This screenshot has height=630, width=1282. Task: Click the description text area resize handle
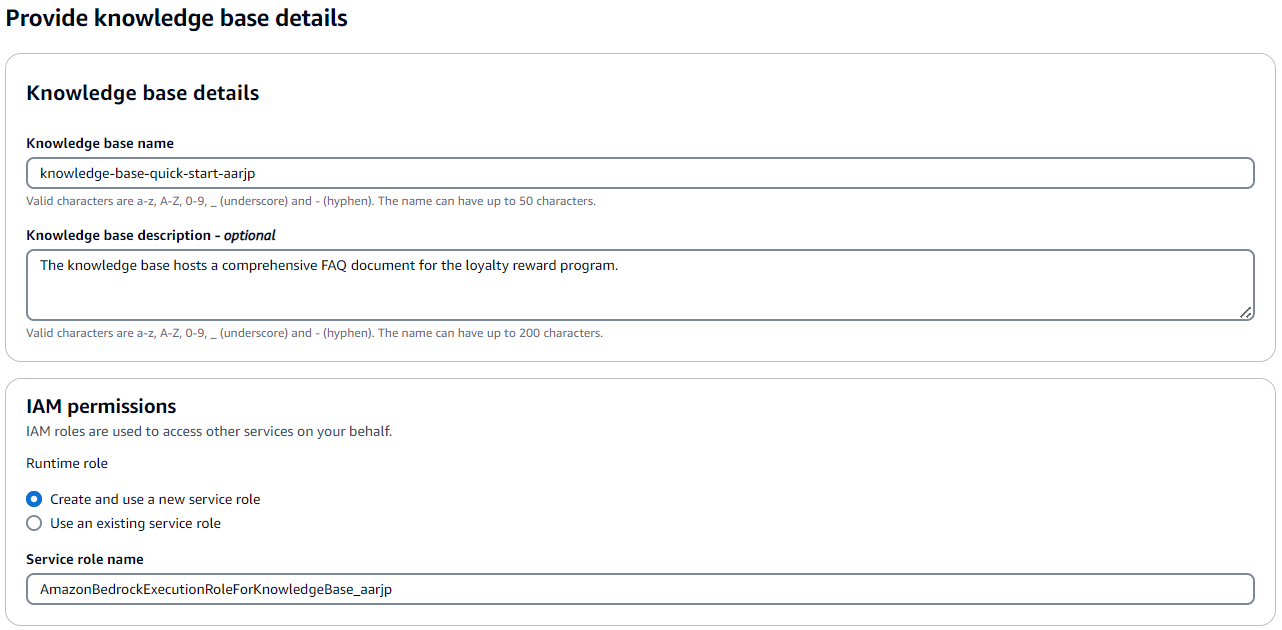click(x=1245, y=312)
